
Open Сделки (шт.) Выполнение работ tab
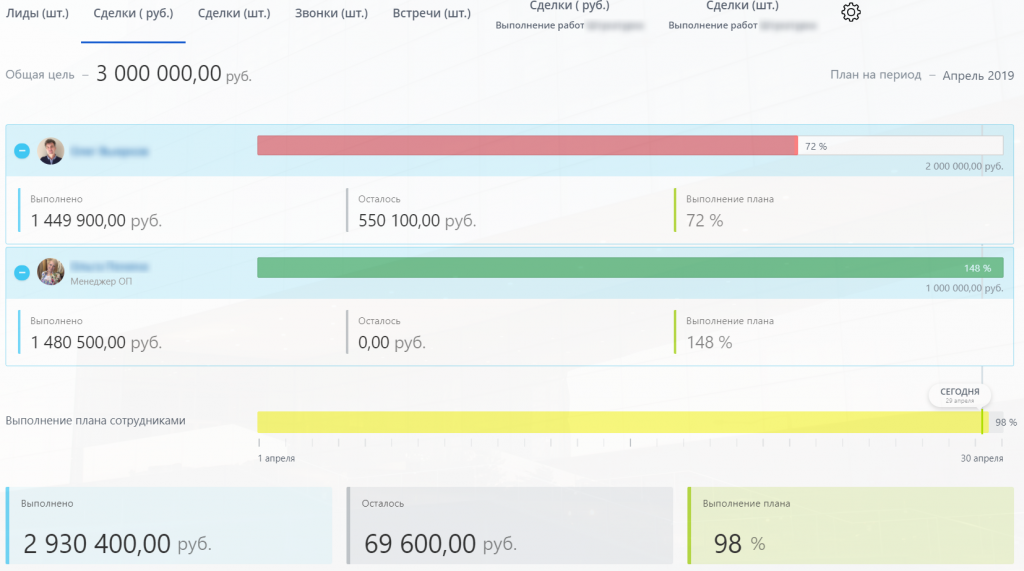point(743,15)
